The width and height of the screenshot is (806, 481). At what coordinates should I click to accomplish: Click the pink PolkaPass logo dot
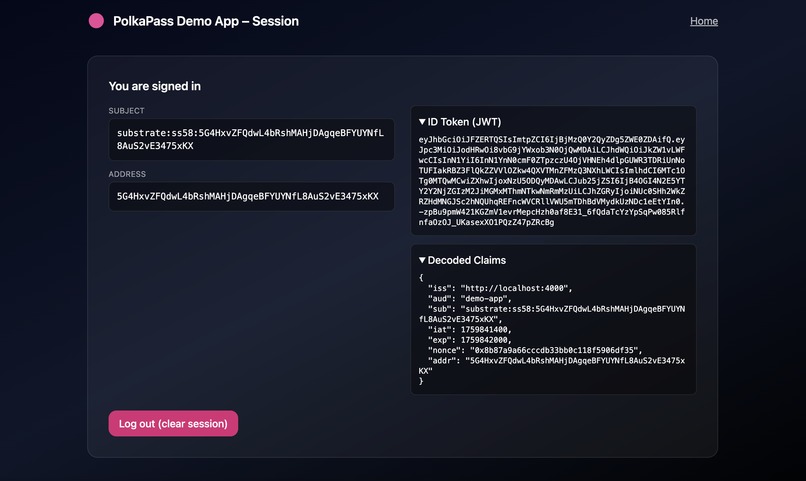pyautogui.click(x=96, y=21)
